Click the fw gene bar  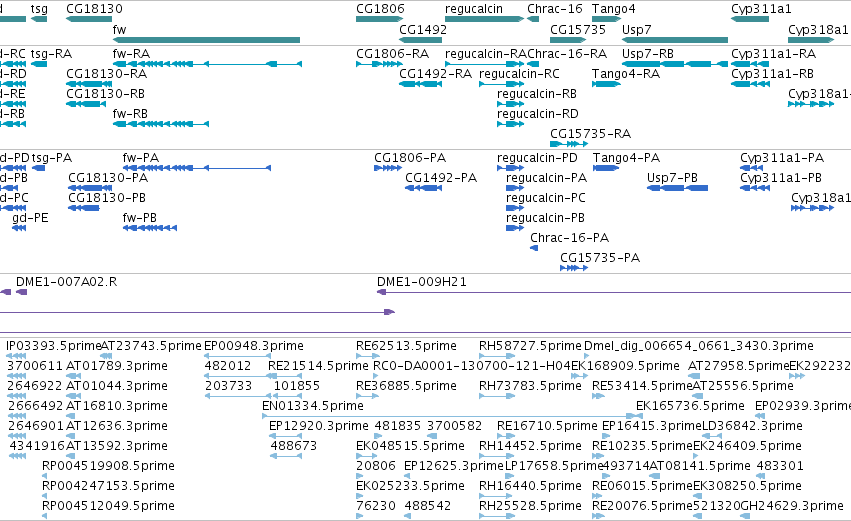point(206,40)
